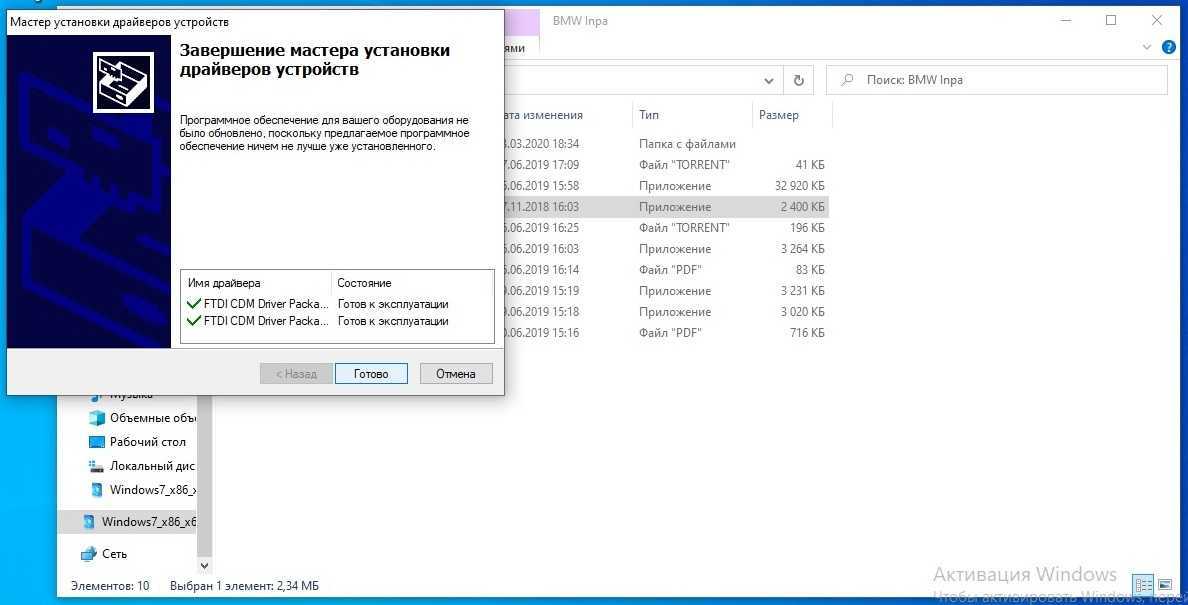
Task: Open Локальный диск in navigation pane
Action: pos(151,466)
